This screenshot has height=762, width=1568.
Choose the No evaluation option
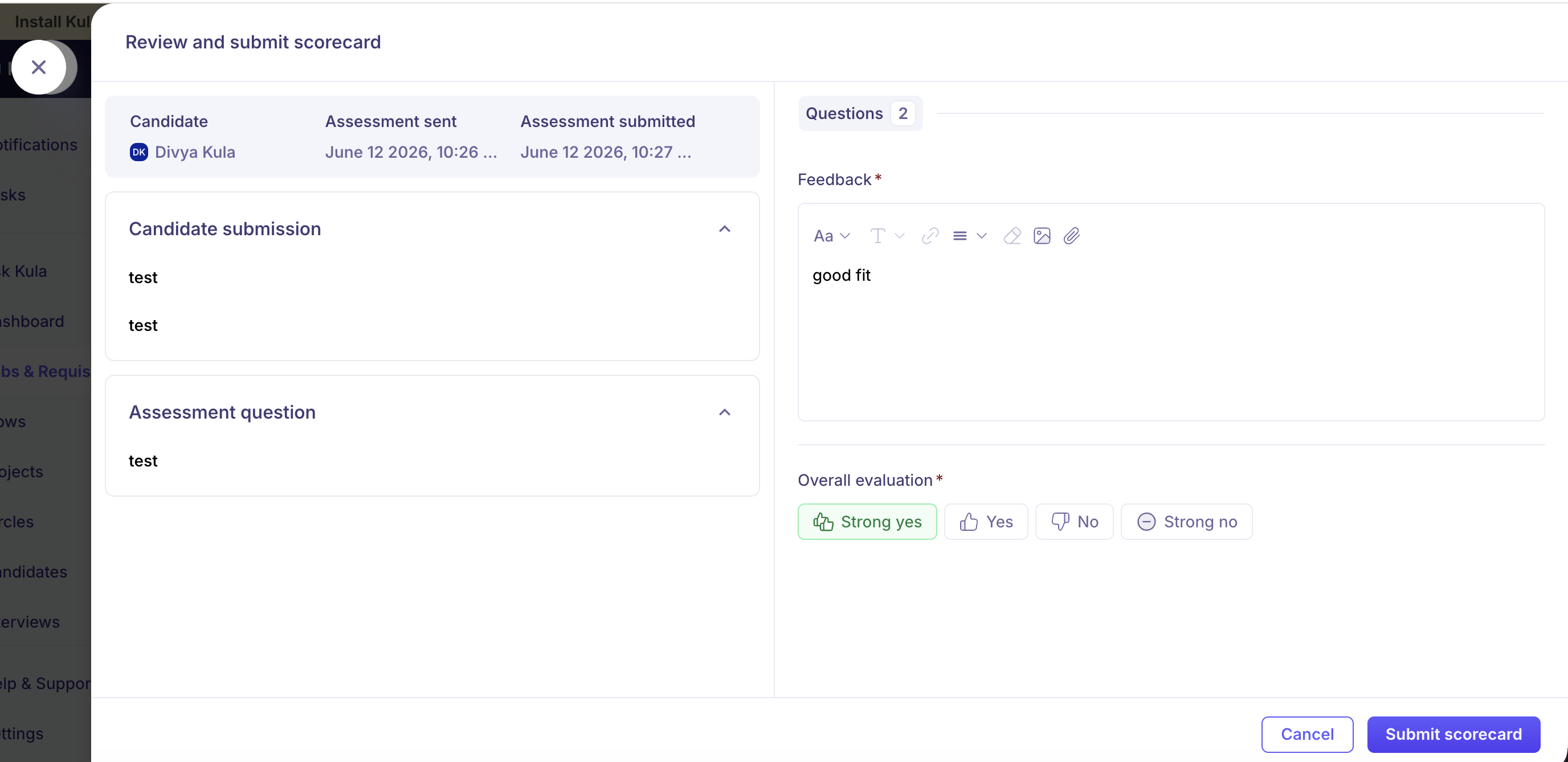click(1075, 522)
